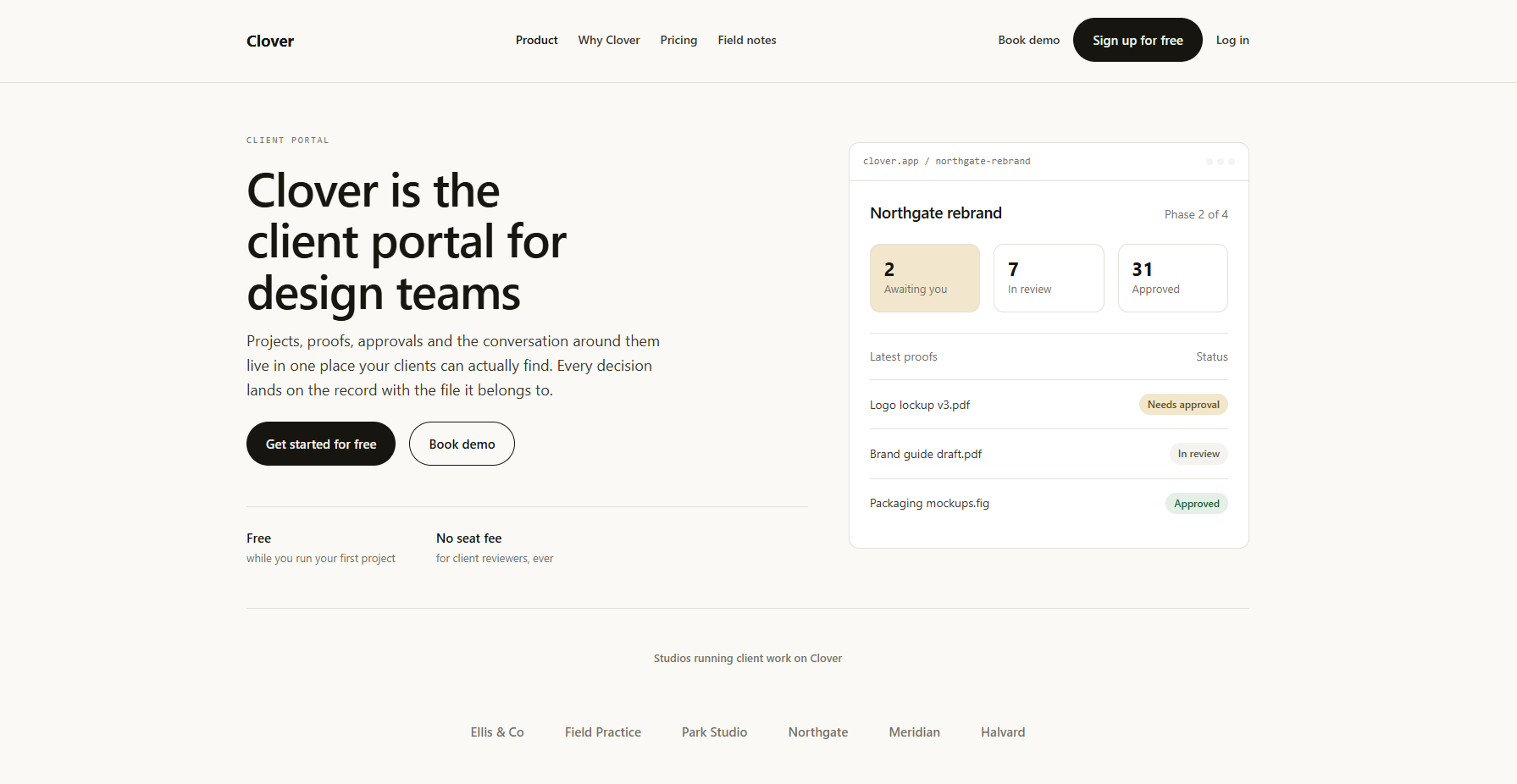Open Field notes in navigation
The width and height of the screenshot is (1517, 784).
coord(747,40)
